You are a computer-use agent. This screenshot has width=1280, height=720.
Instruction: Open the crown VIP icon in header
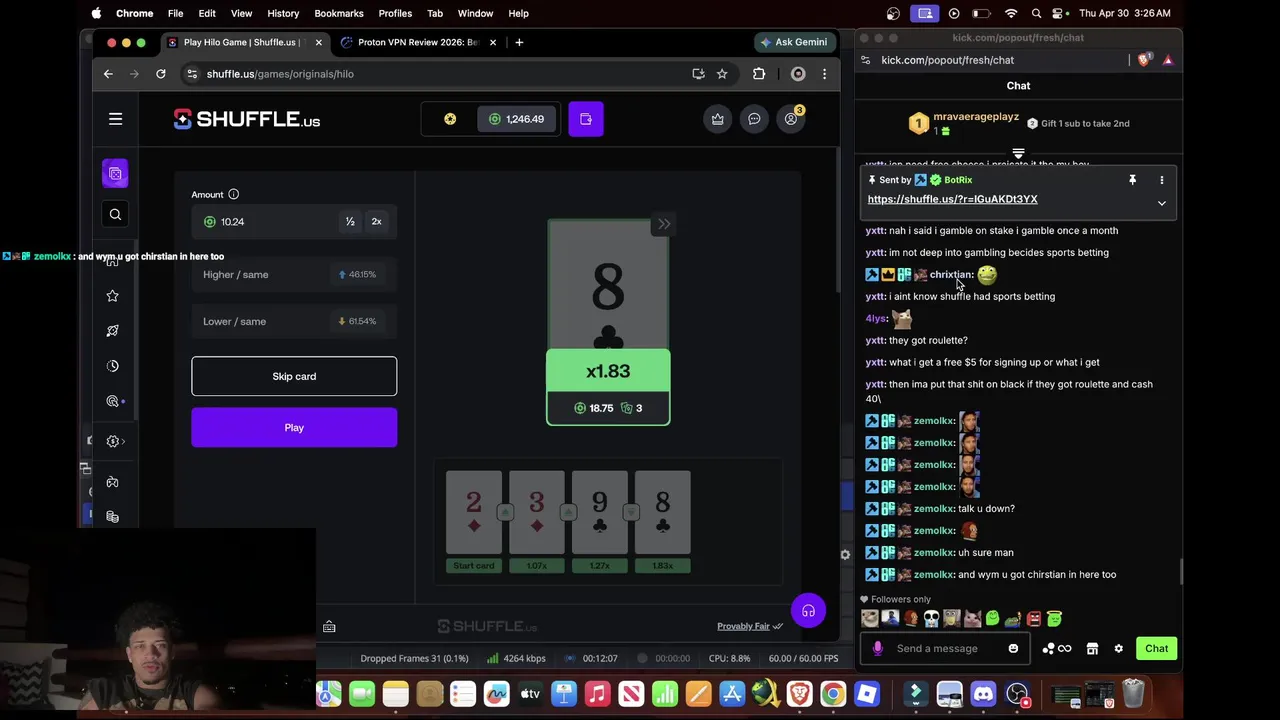pyautogui.click(x=718, y=119)
